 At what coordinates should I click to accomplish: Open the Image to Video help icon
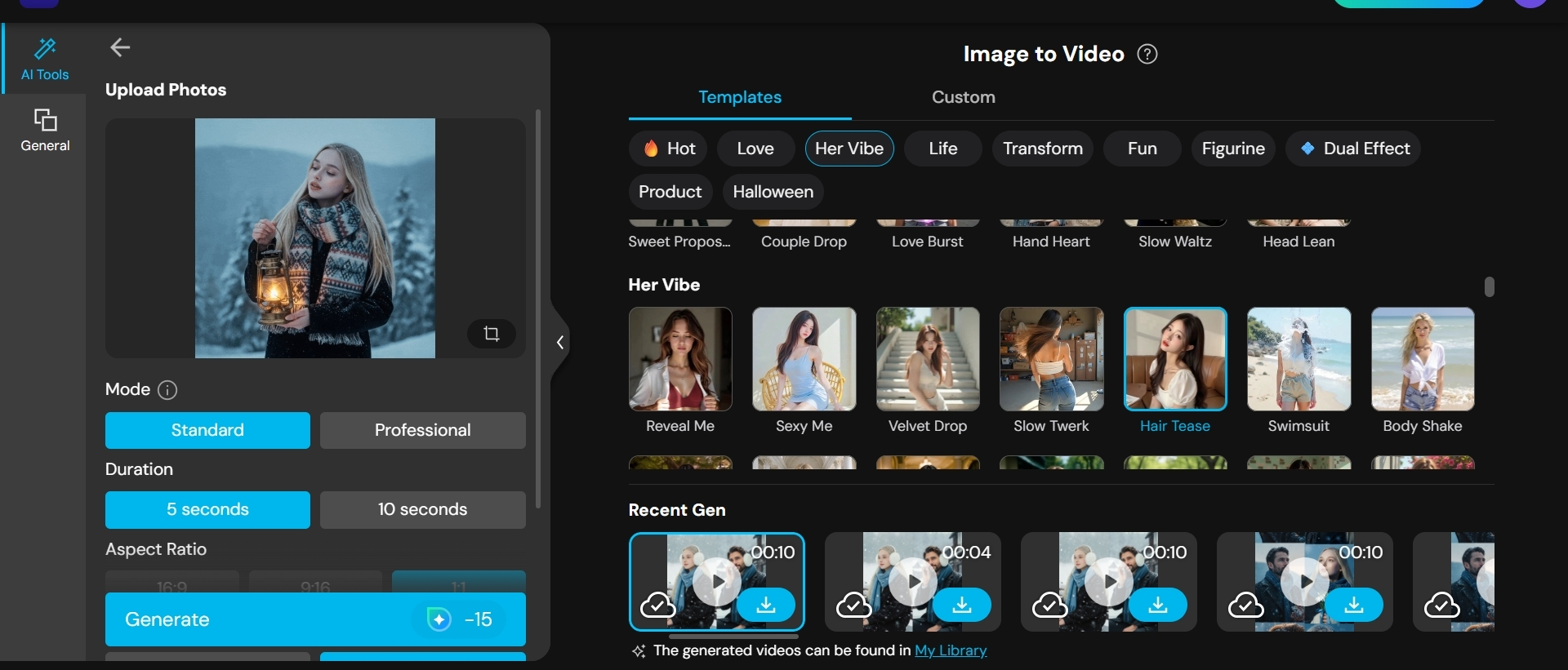1147,54
